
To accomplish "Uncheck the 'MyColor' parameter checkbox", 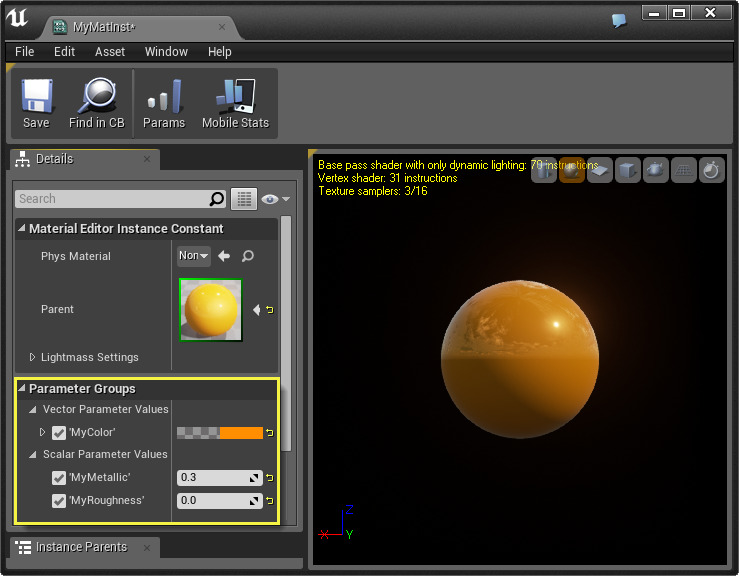I will (x=59, y=433).
